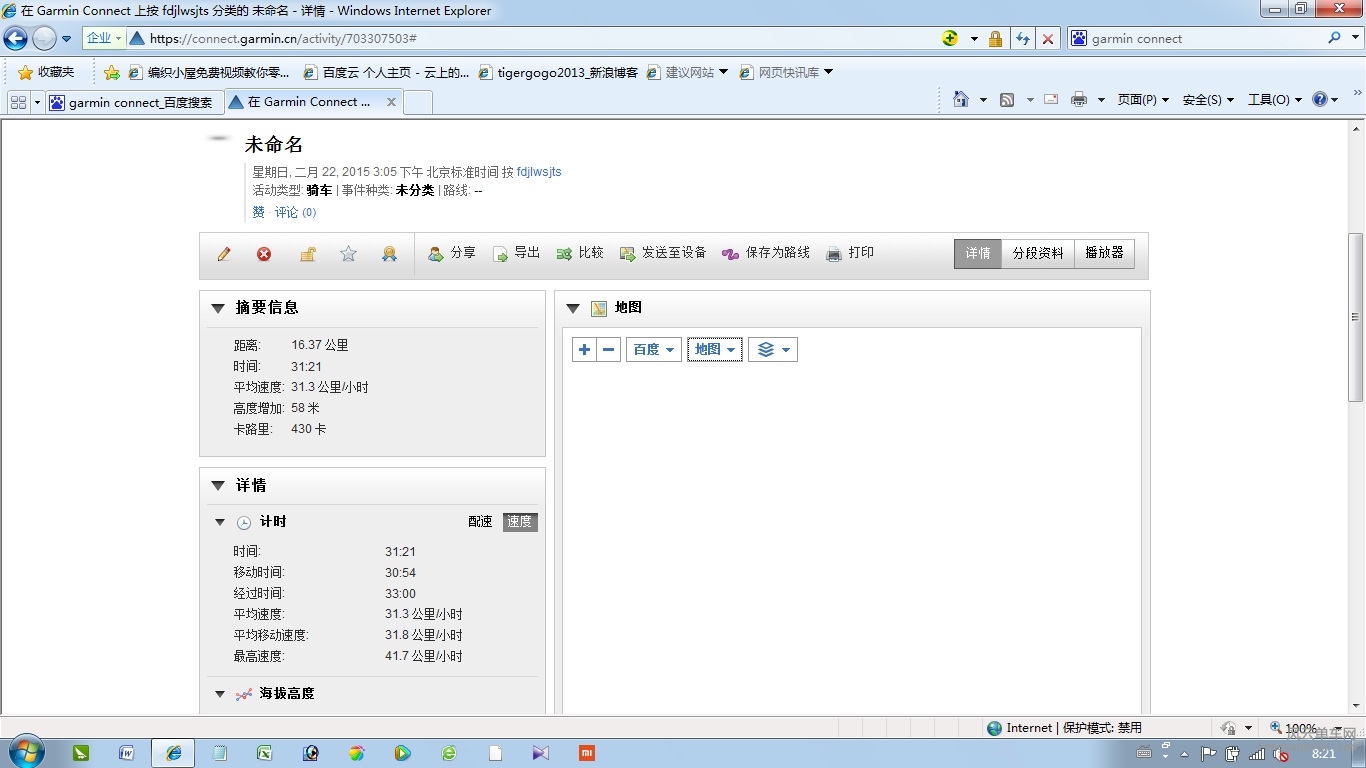Switch the timing chart to 配速
The width and height of the screenshot is (1366, 768).
tap(479, 521)
